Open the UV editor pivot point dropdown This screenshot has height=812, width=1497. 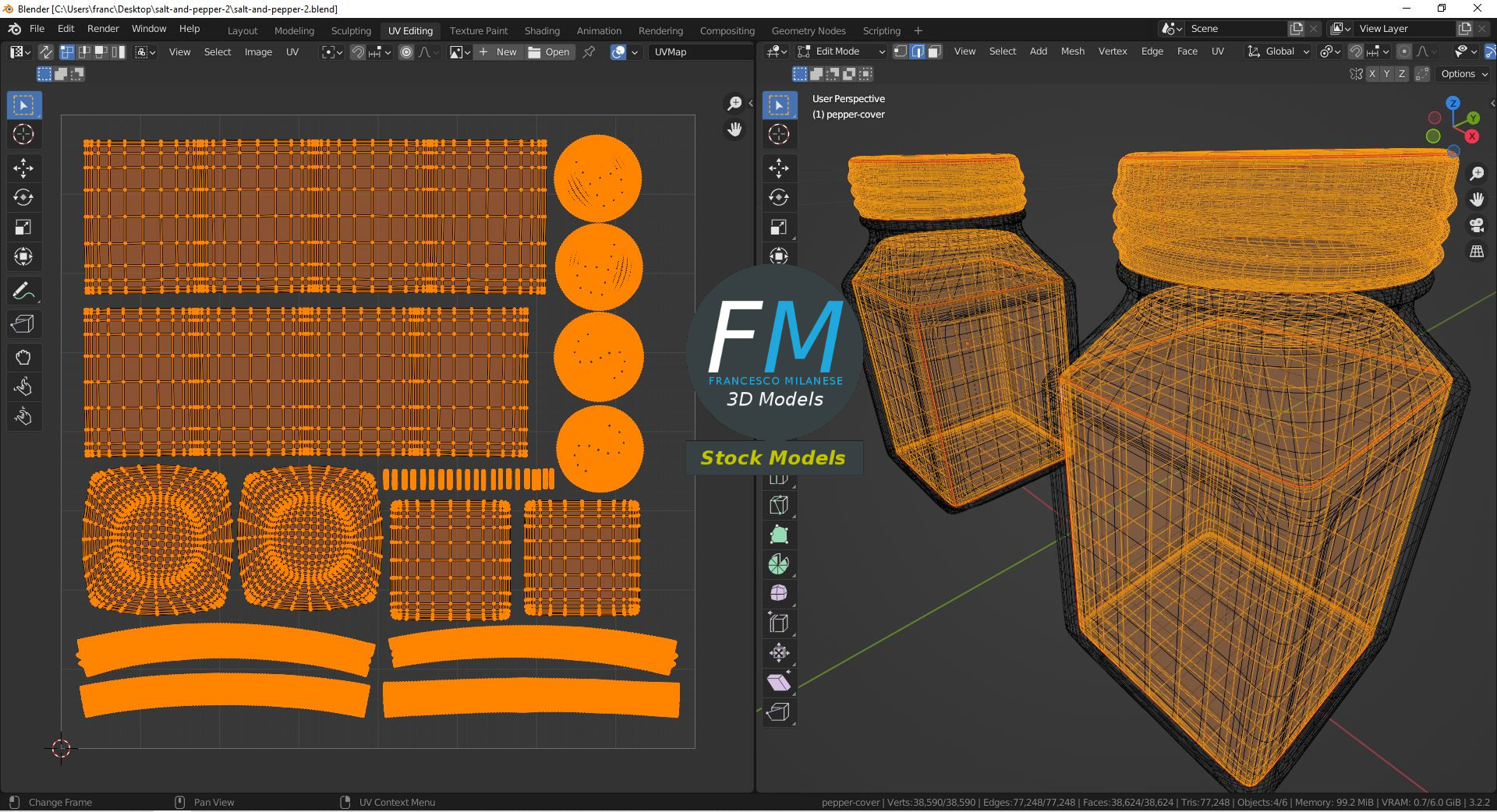332,52
